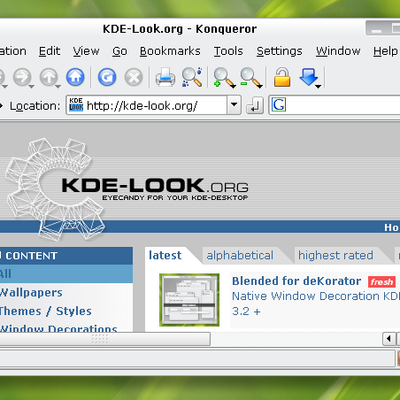This screenshot has width=400, height=400.
Task: Open the Go menu
Action: (120, 51)
